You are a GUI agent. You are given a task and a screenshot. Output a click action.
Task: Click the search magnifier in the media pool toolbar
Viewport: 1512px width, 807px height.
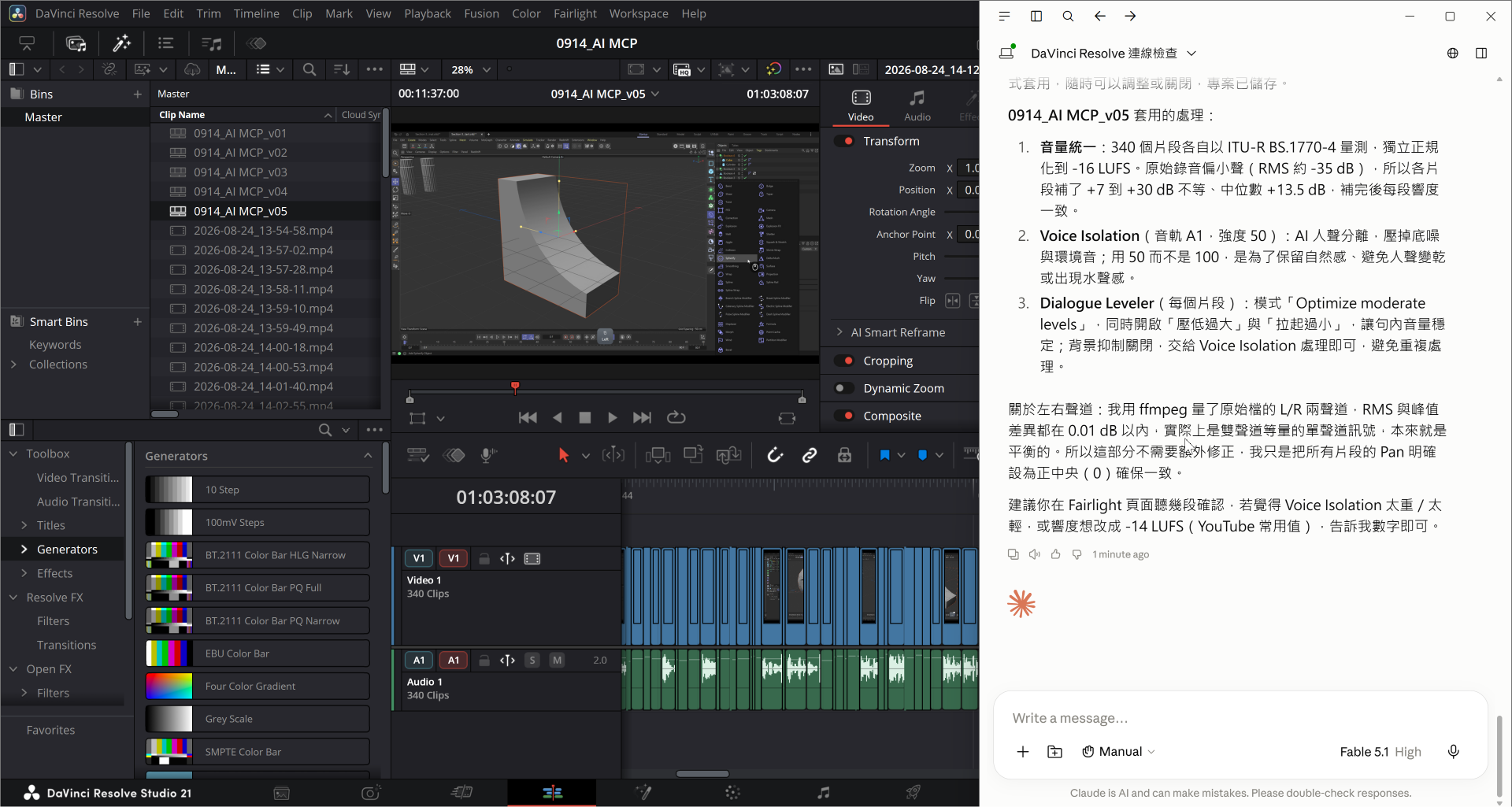click(309, 69)
